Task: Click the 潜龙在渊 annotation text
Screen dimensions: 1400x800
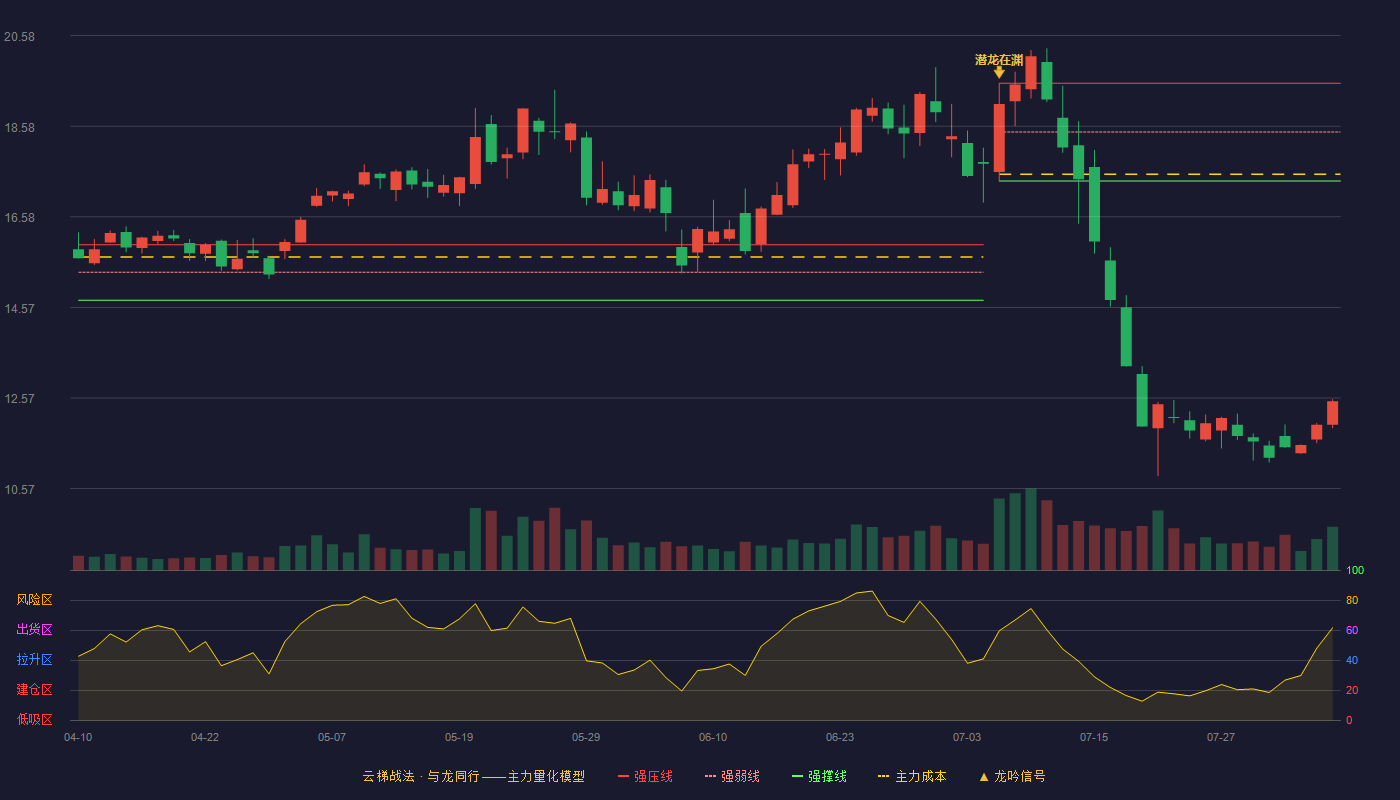Action: [x=999, y=59]
